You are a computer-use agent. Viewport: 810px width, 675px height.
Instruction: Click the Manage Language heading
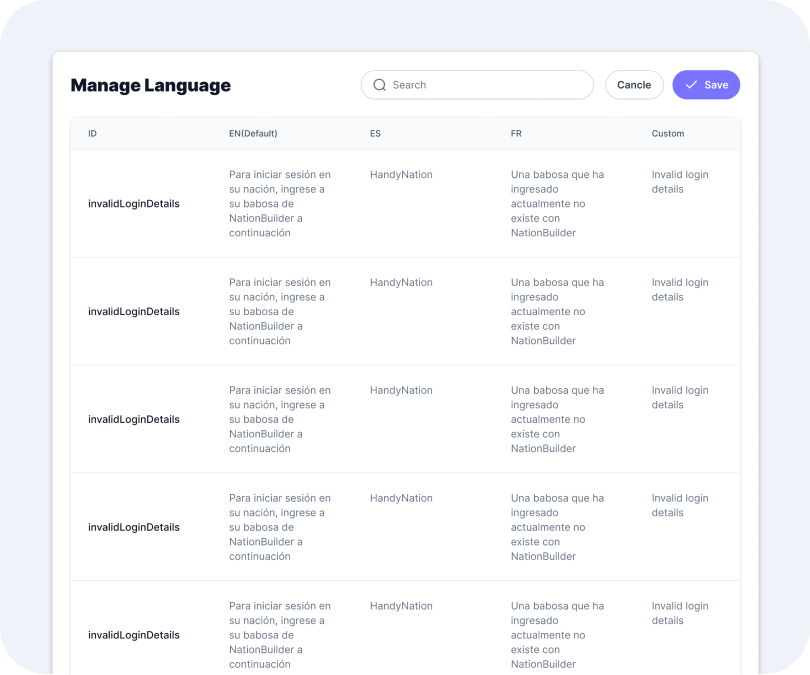point(150,85)
